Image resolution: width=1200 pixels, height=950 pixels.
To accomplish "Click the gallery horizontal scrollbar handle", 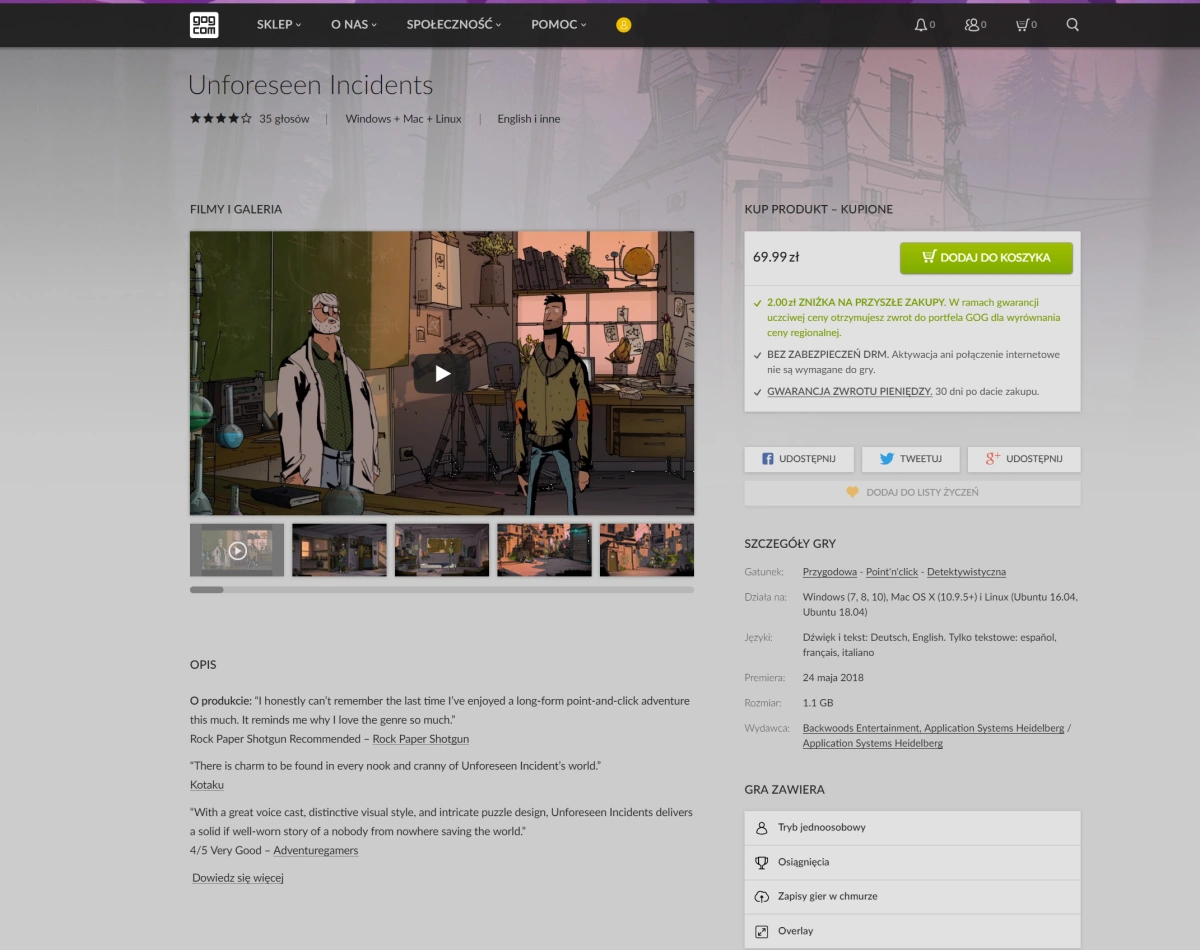I will pyautogui.click(x=207, y=590).
